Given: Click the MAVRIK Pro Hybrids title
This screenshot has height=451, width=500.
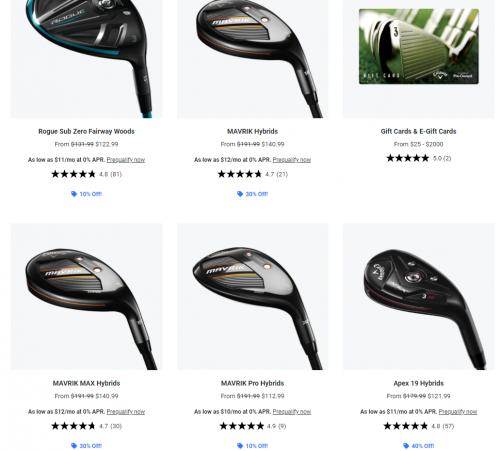Looking at the screenshot, I should [252, 383].
